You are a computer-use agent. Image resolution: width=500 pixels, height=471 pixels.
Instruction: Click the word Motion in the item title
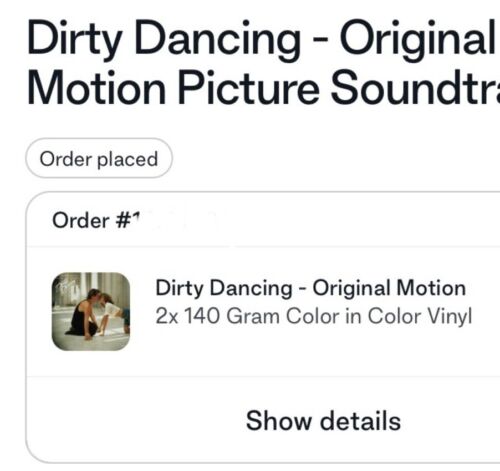click(431, 288)
